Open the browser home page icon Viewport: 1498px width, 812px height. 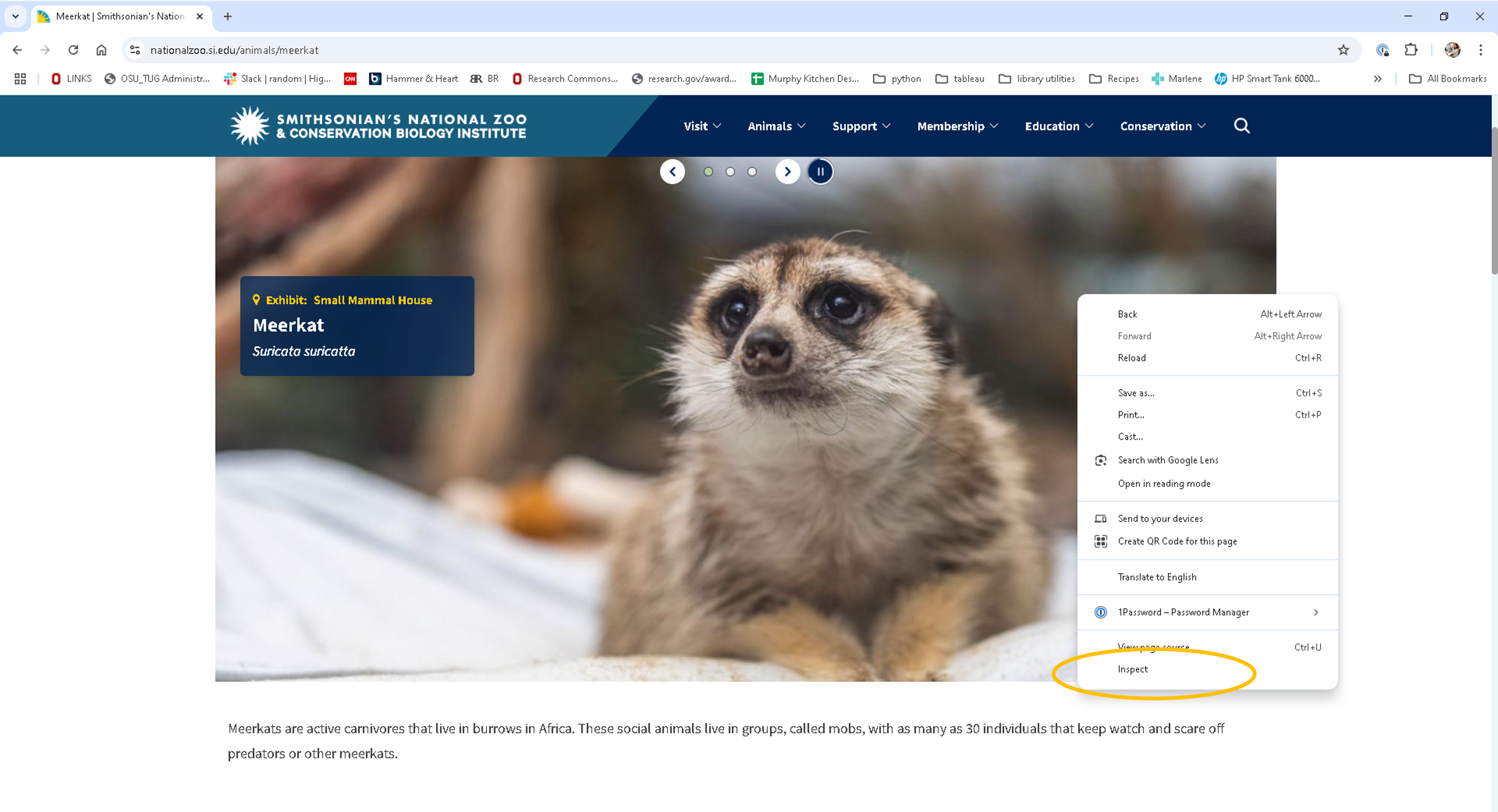point(100,50)
